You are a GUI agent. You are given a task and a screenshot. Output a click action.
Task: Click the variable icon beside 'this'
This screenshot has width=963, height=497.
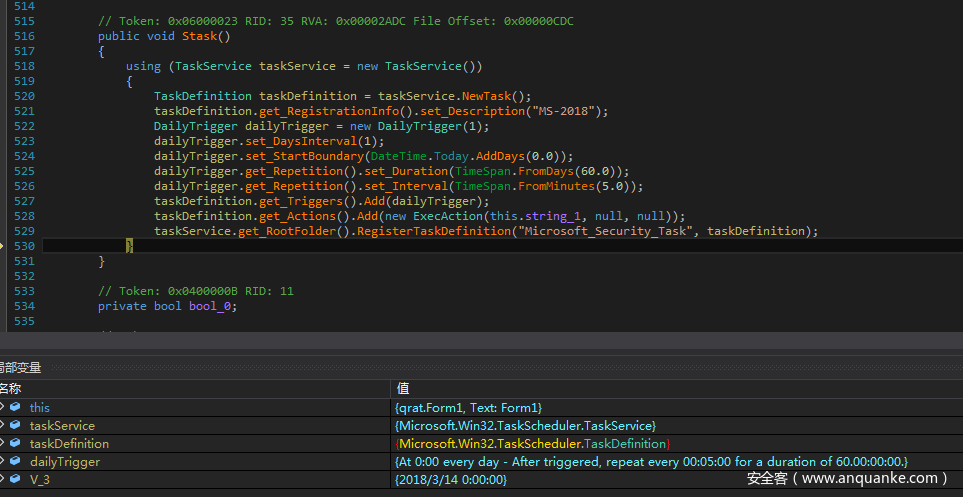(x=14, y=408)
